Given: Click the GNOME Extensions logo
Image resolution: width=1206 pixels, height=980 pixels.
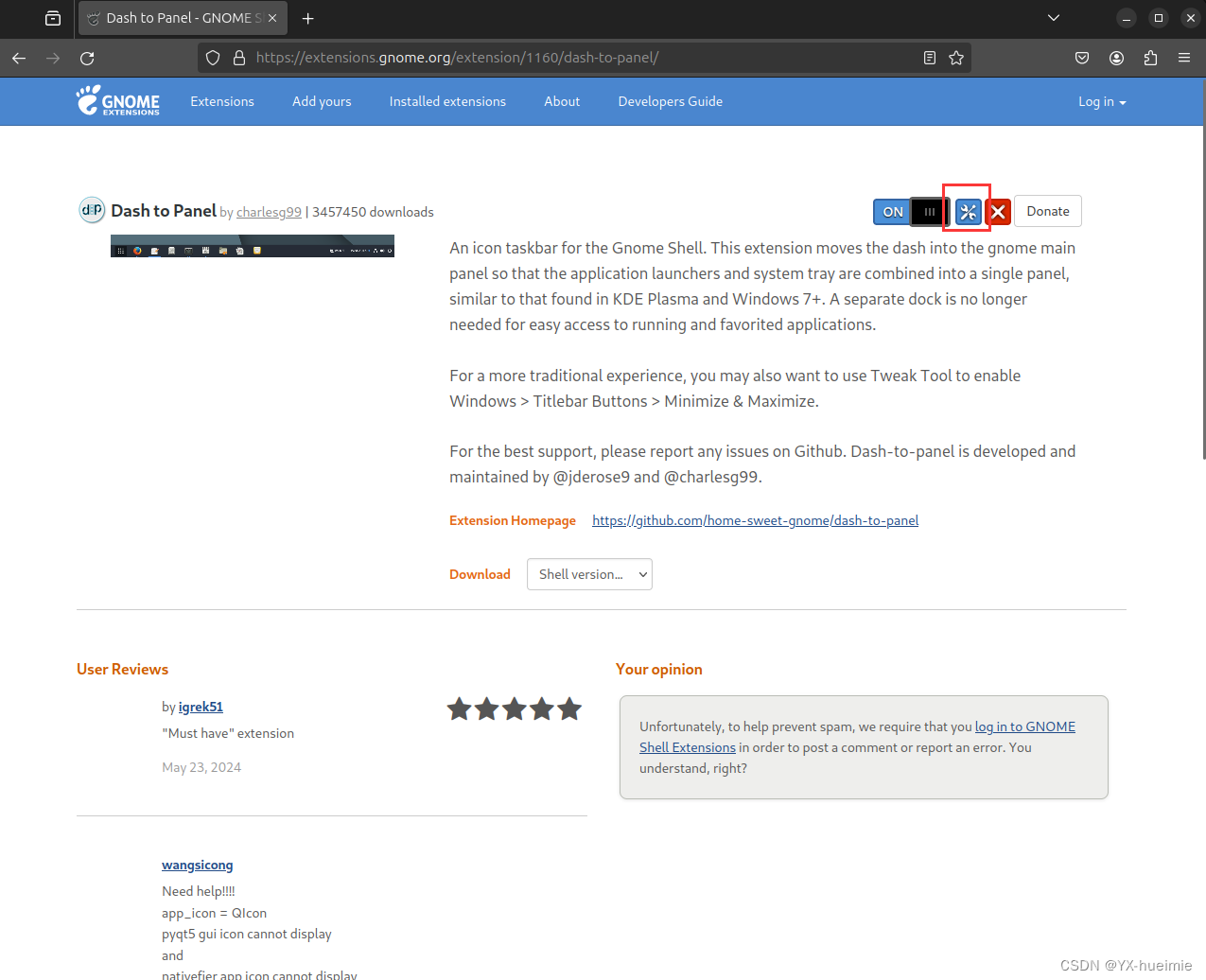Looking at the screenshot, I should [118, 100].
